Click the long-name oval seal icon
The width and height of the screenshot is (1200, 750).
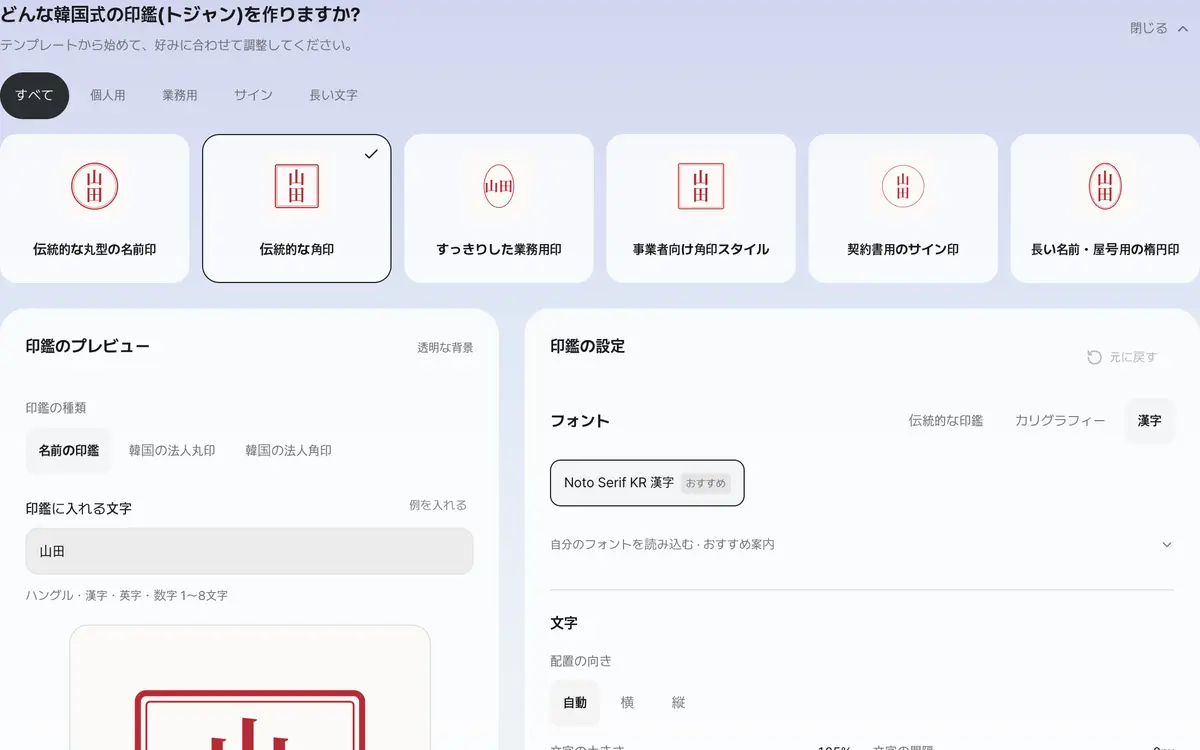pyautogui.click(x=1105, y=186)
